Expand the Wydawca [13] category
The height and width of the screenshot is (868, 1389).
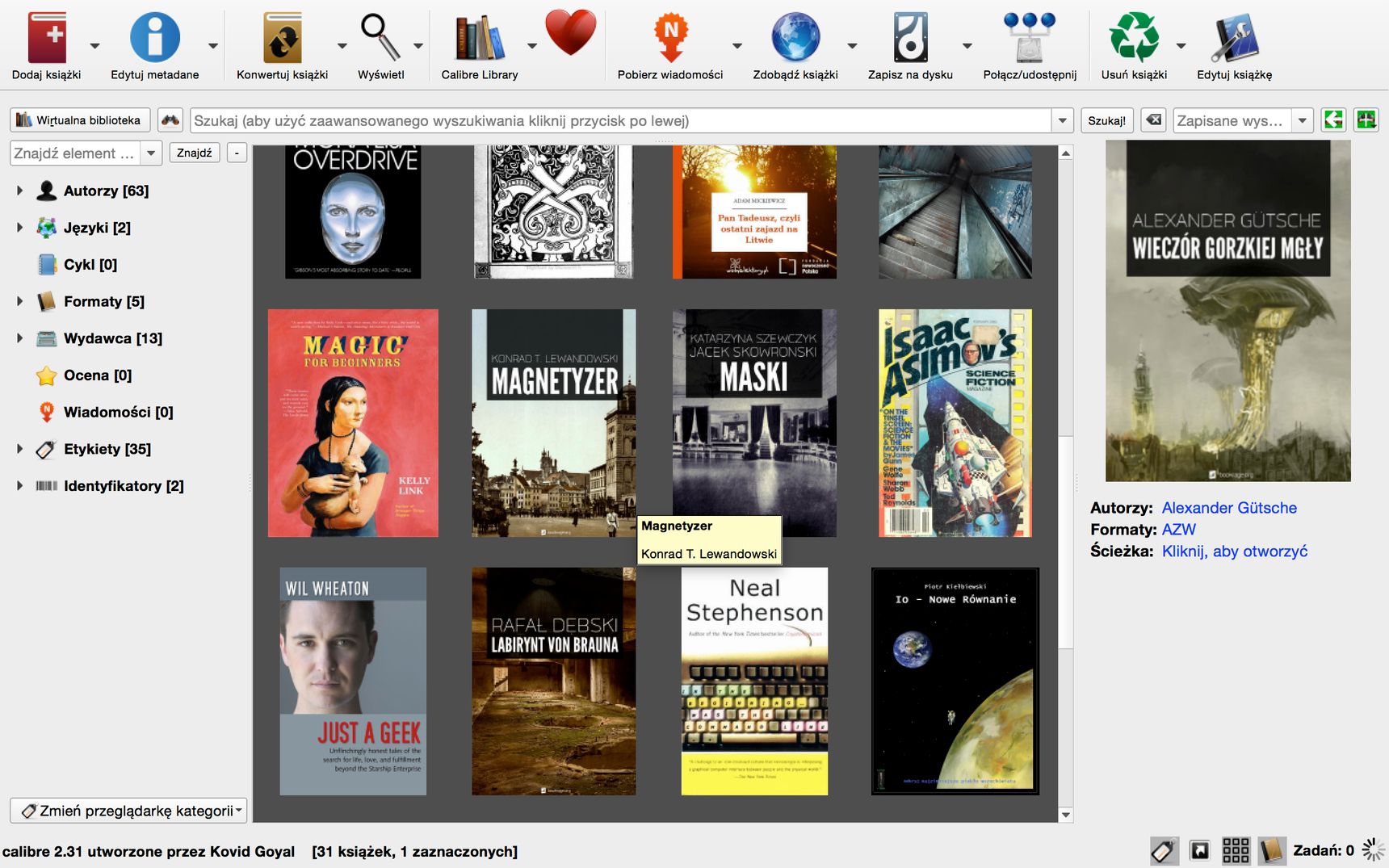coord(19,338)
